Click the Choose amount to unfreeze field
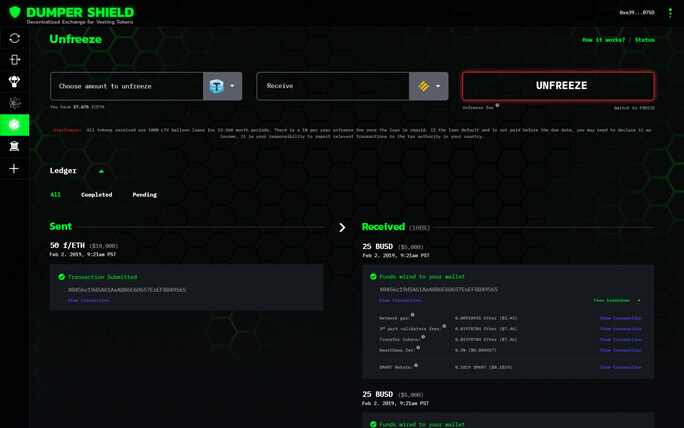This screenshot has width=684, height=428. point(127,86)
